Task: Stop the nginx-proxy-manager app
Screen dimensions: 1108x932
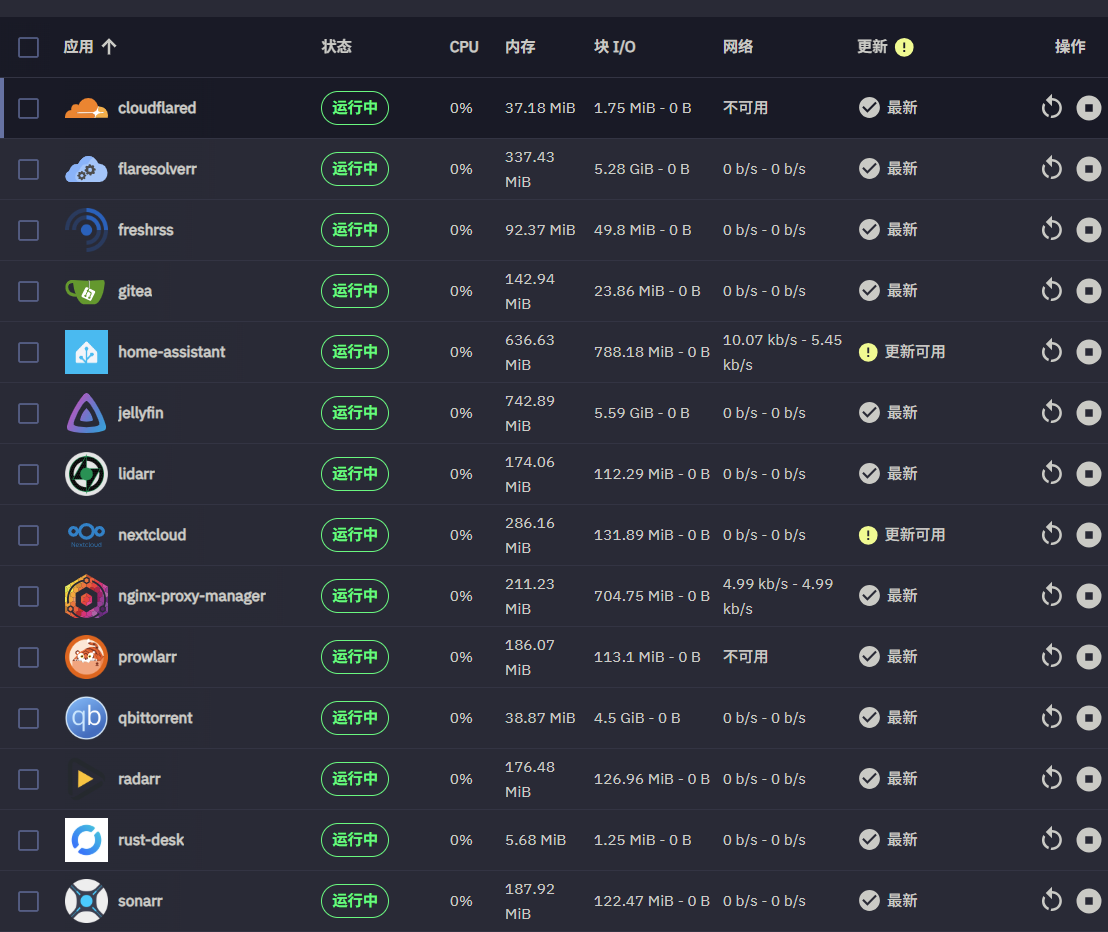Action: click(1088, 596)
